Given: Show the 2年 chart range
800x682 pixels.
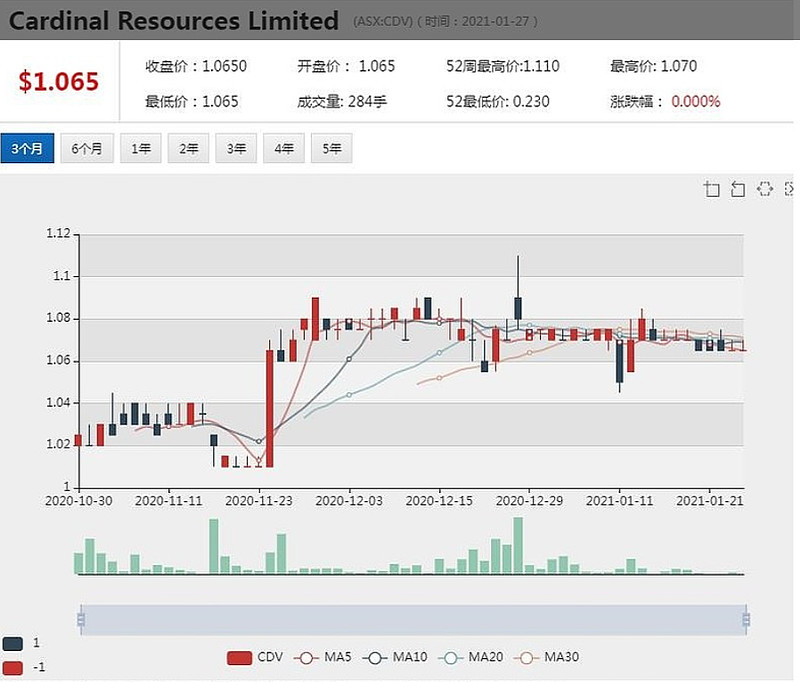Looking at the screenshot, I should pos(188,148).
